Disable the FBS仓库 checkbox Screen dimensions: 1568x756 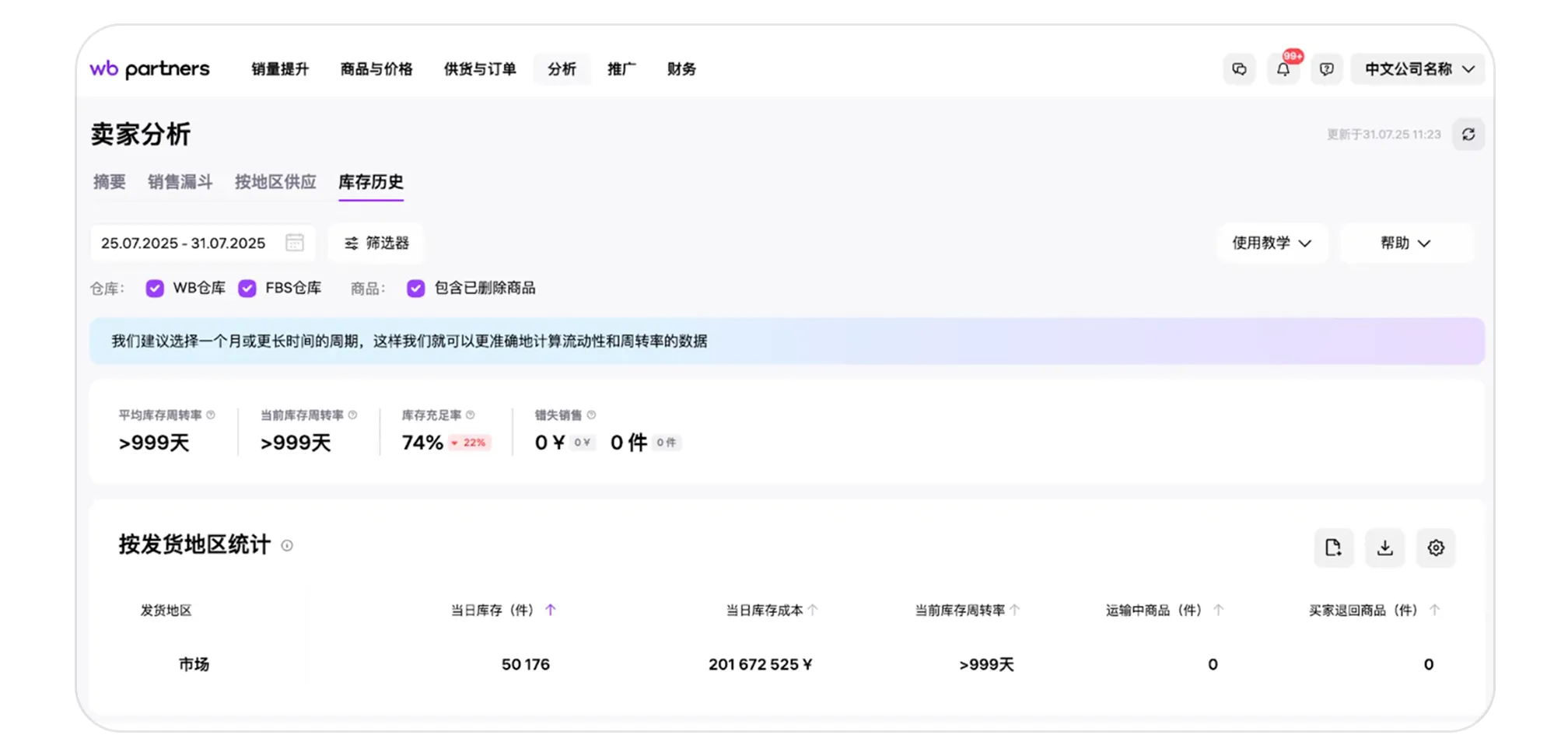[x=247, y=288]
